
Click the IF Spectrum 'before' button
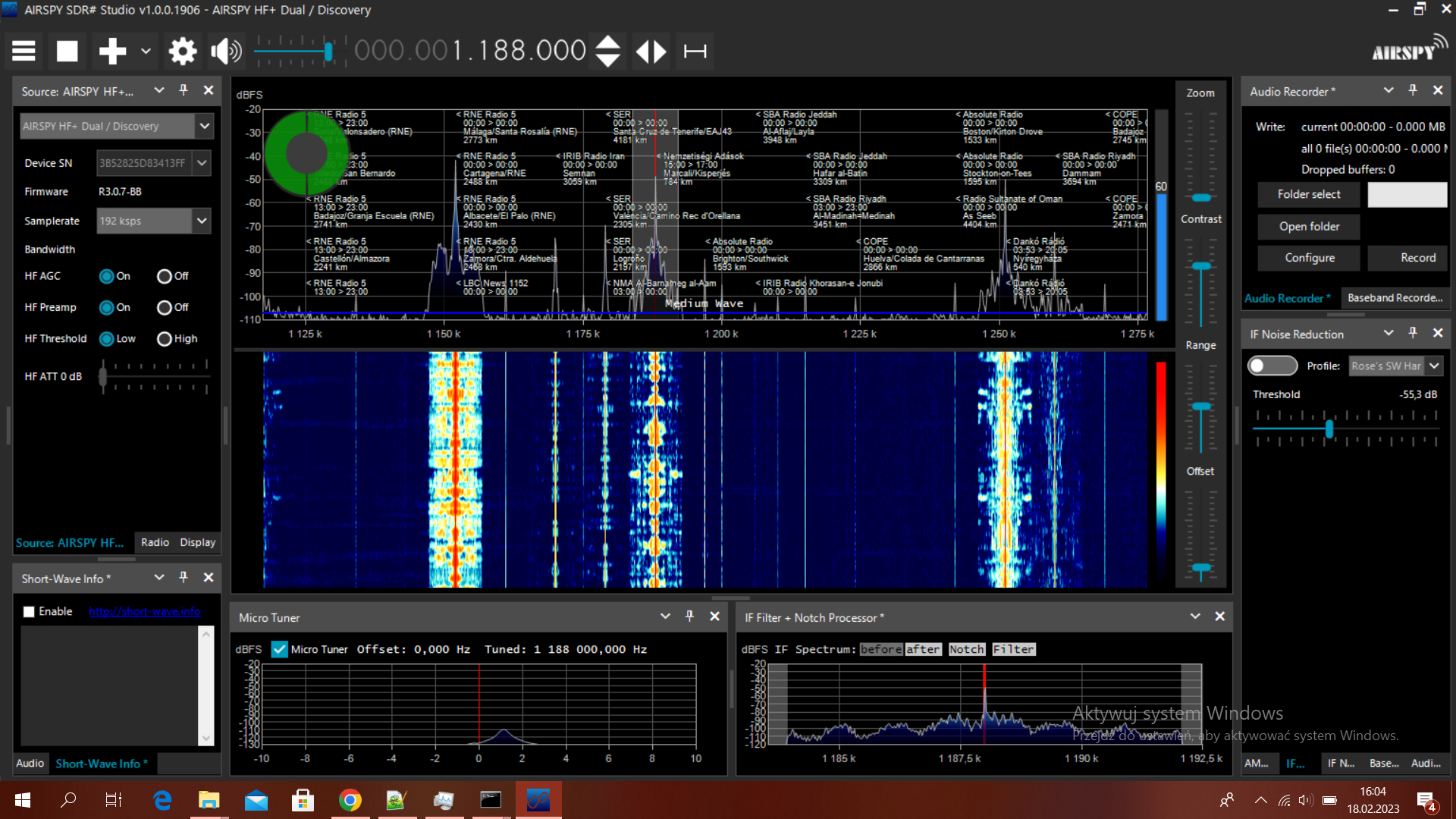click(x=881, y=650)
